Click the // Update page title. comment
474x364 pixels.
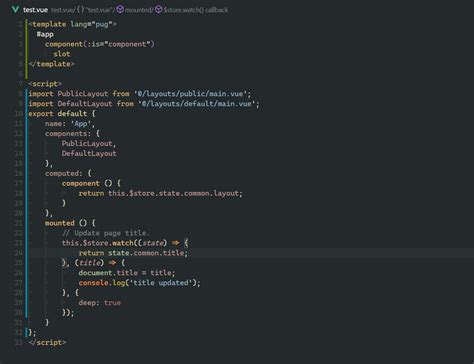tap(106, 233)
